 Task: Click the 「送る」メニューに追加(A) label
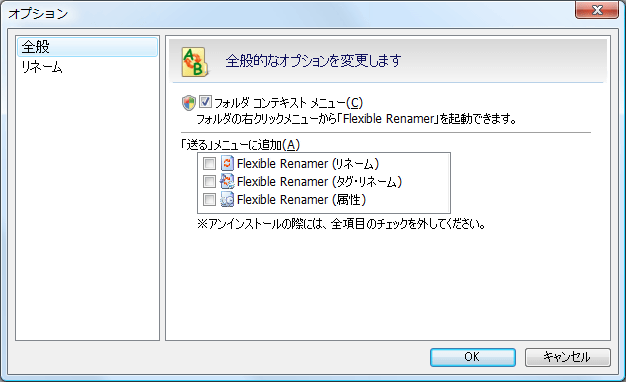pos(240,144)
